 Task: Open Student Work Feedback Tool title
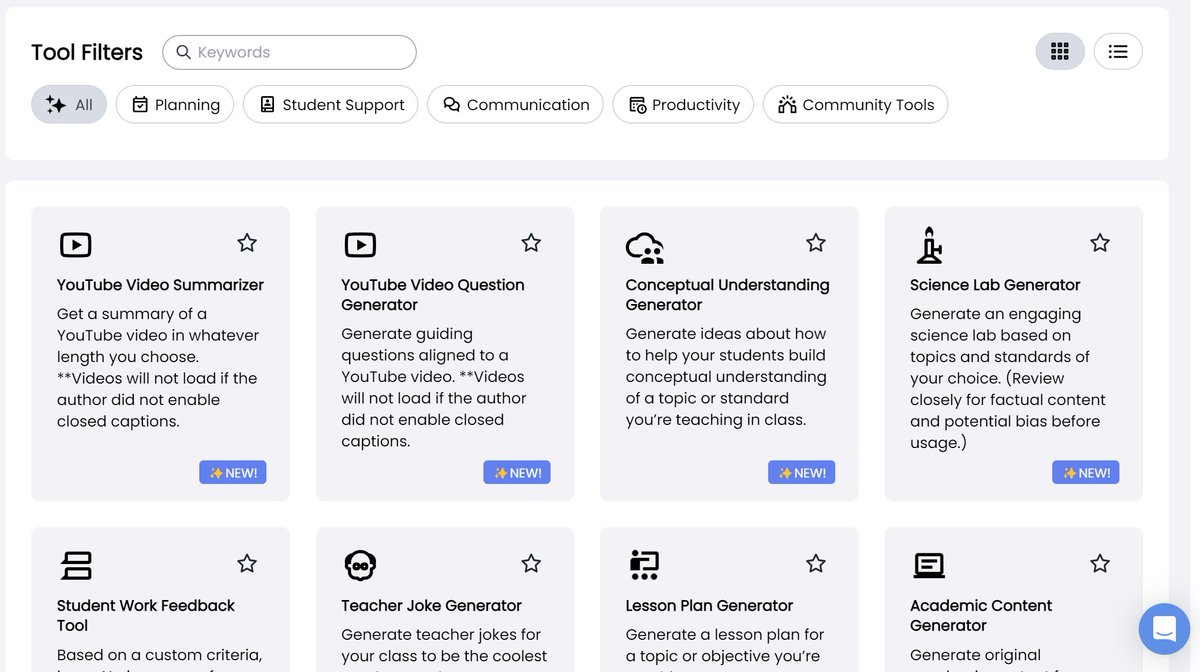(146, 615)
